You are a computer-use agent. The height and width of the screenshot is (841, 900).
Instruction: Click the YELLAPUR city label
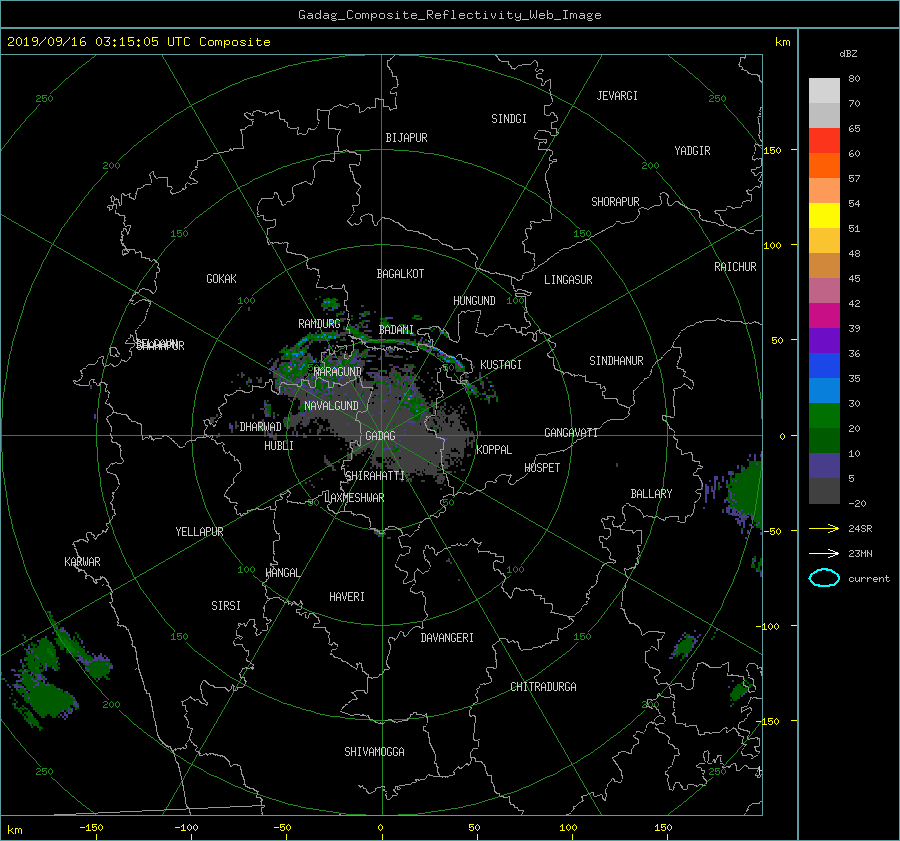[199, 532]
